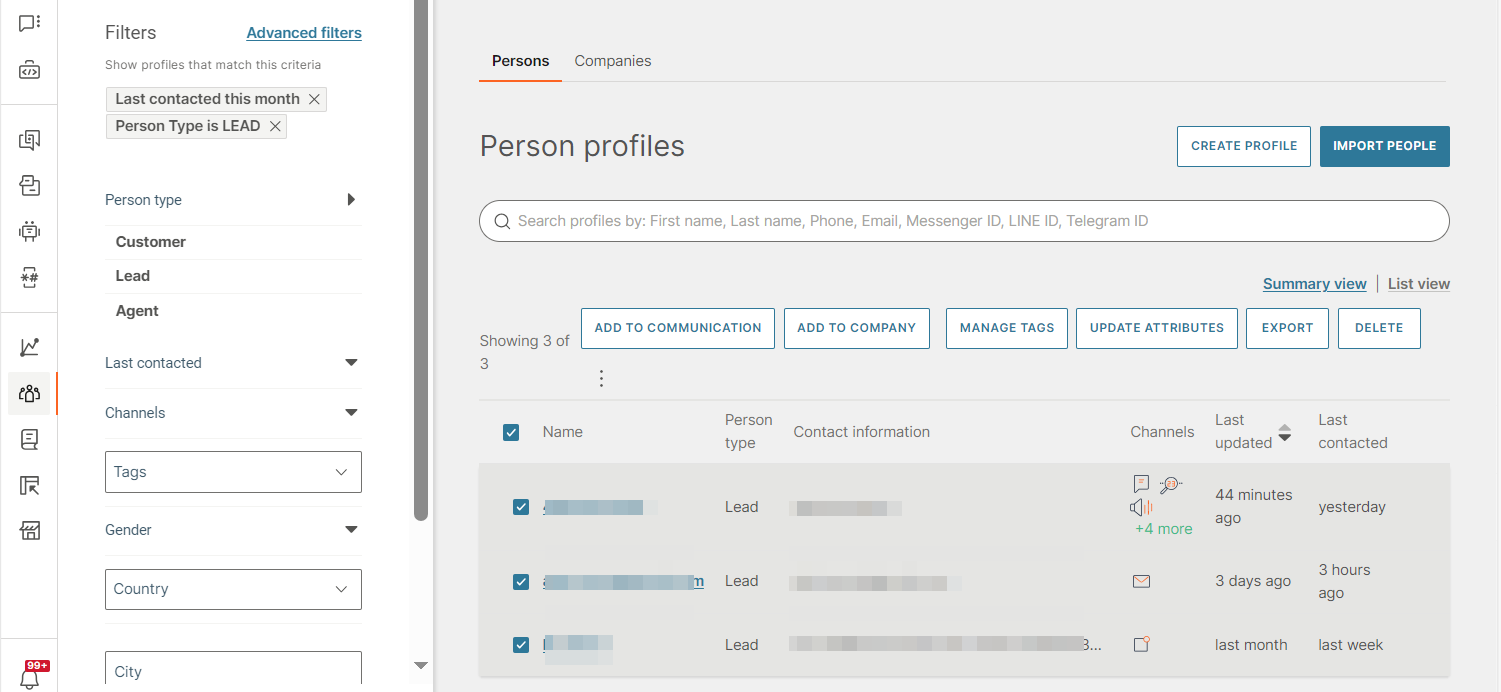Viewport: 1501px width, 692px height.
Task: Click the search profiles input field
Action: [964, 221]
